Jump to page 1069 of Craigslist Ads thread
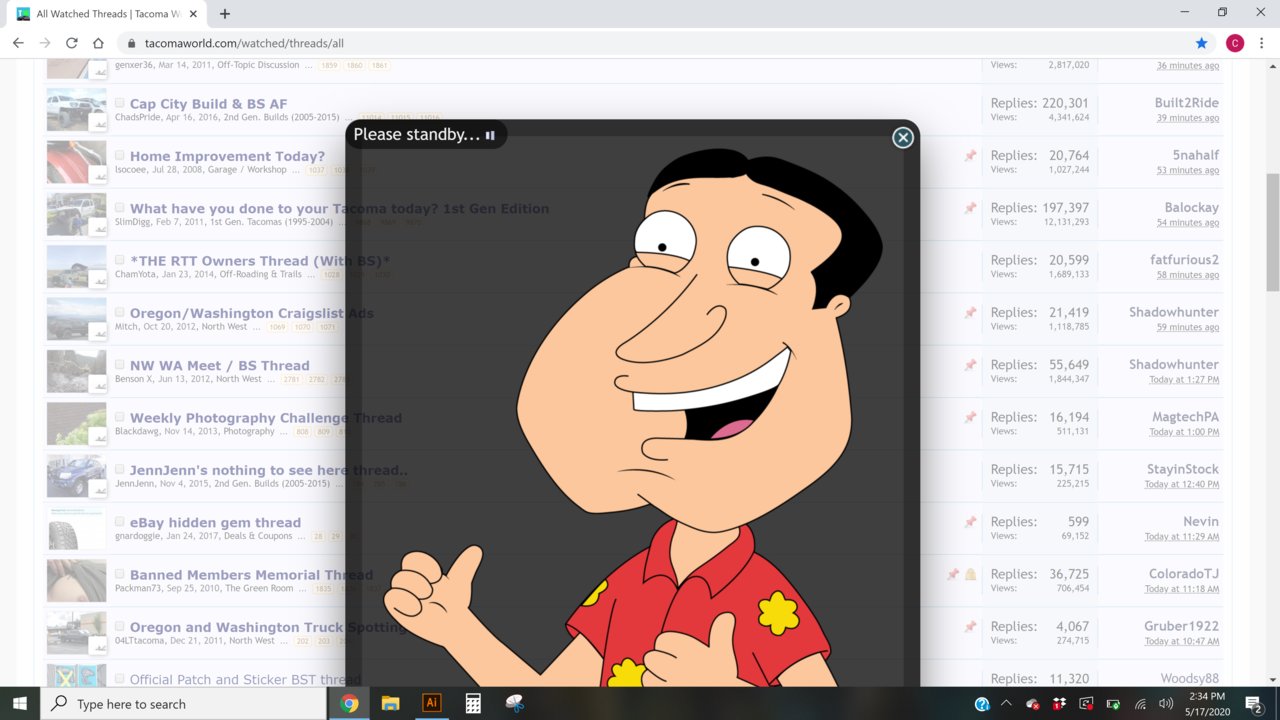The image size is (1280, 720). pyautogui.click(x=276, y=327)
